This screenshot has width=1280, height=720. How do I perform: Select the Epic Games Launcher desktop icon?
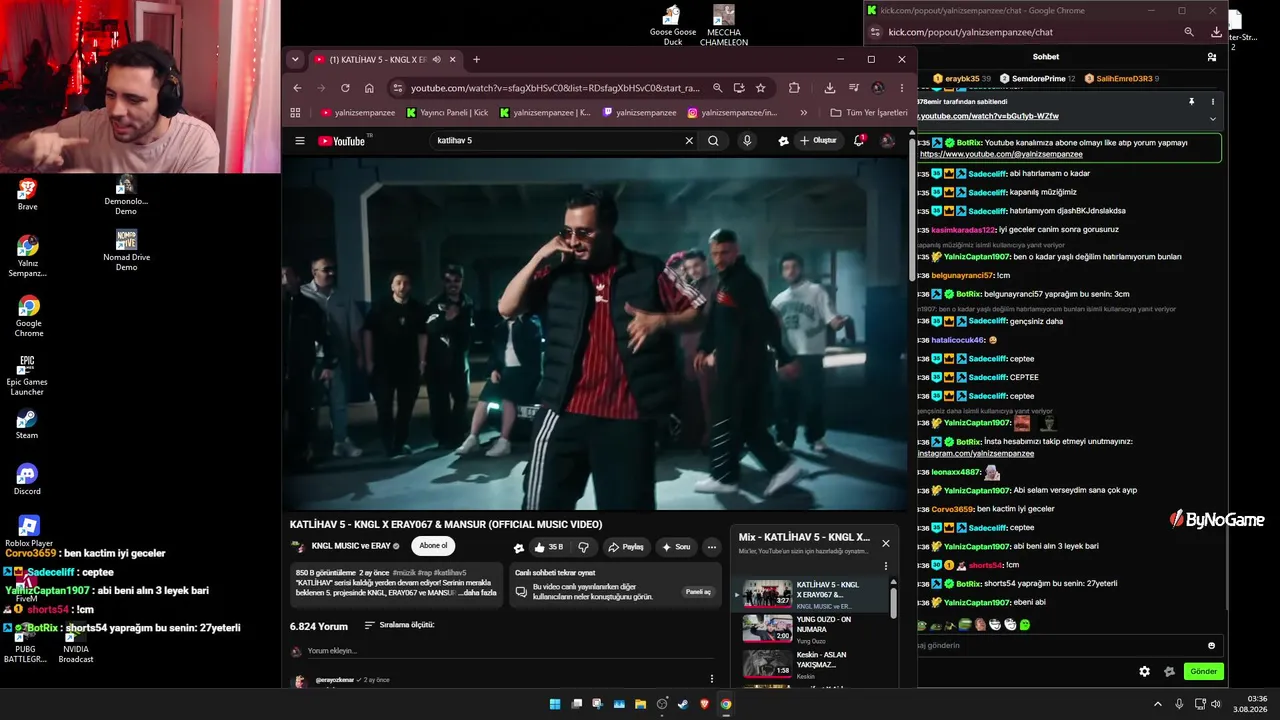pos(27,374)
